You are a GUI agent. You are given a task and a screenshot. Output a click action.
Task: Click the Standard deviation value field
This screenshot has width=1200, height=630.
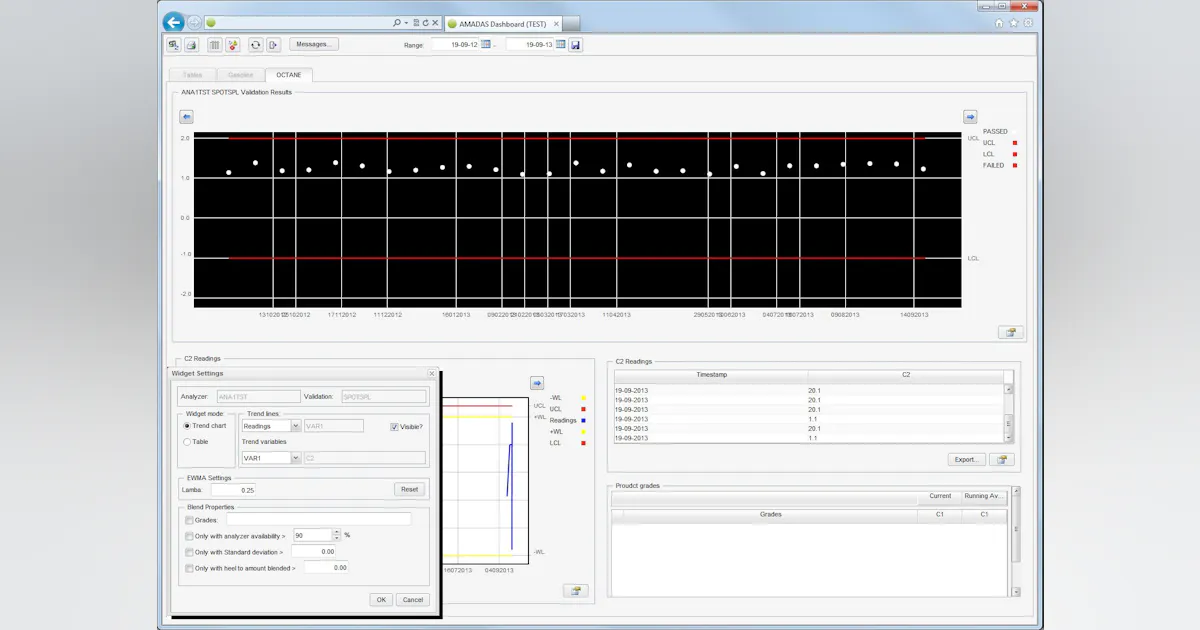click(x=312, y=551)
